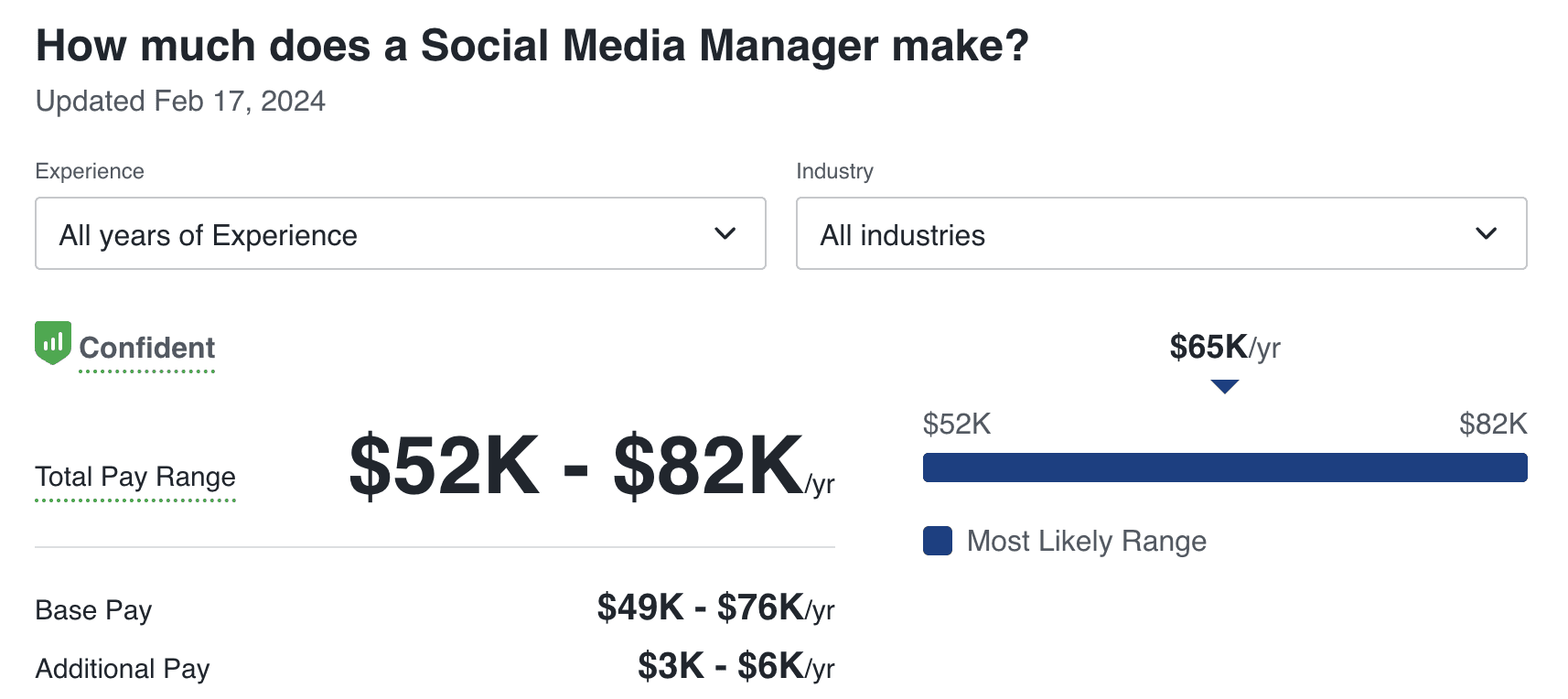This screenshot has height=699, width=1568.
Task: Expand the All industries dropdown
Action: (x=1160, y=234)
